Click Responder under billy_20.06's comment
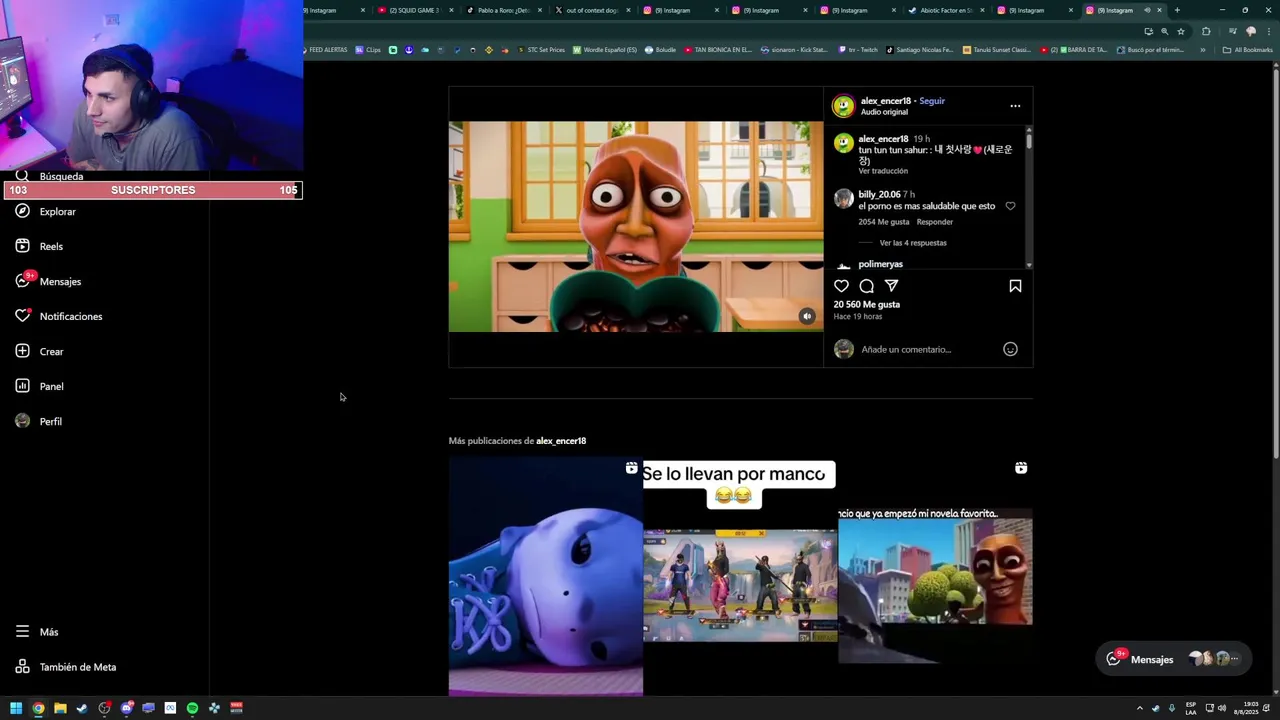 click(x=935, y=222)
